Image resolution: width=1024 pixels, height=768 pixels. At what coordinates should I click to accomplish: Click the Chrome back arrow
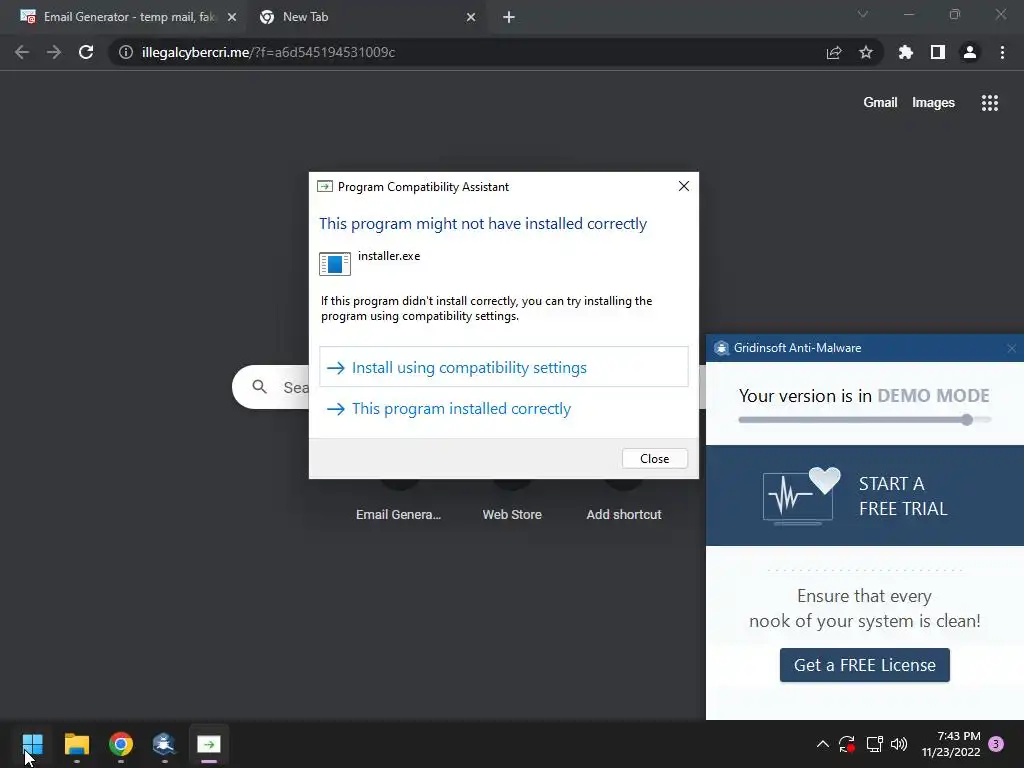coord(22,52)
